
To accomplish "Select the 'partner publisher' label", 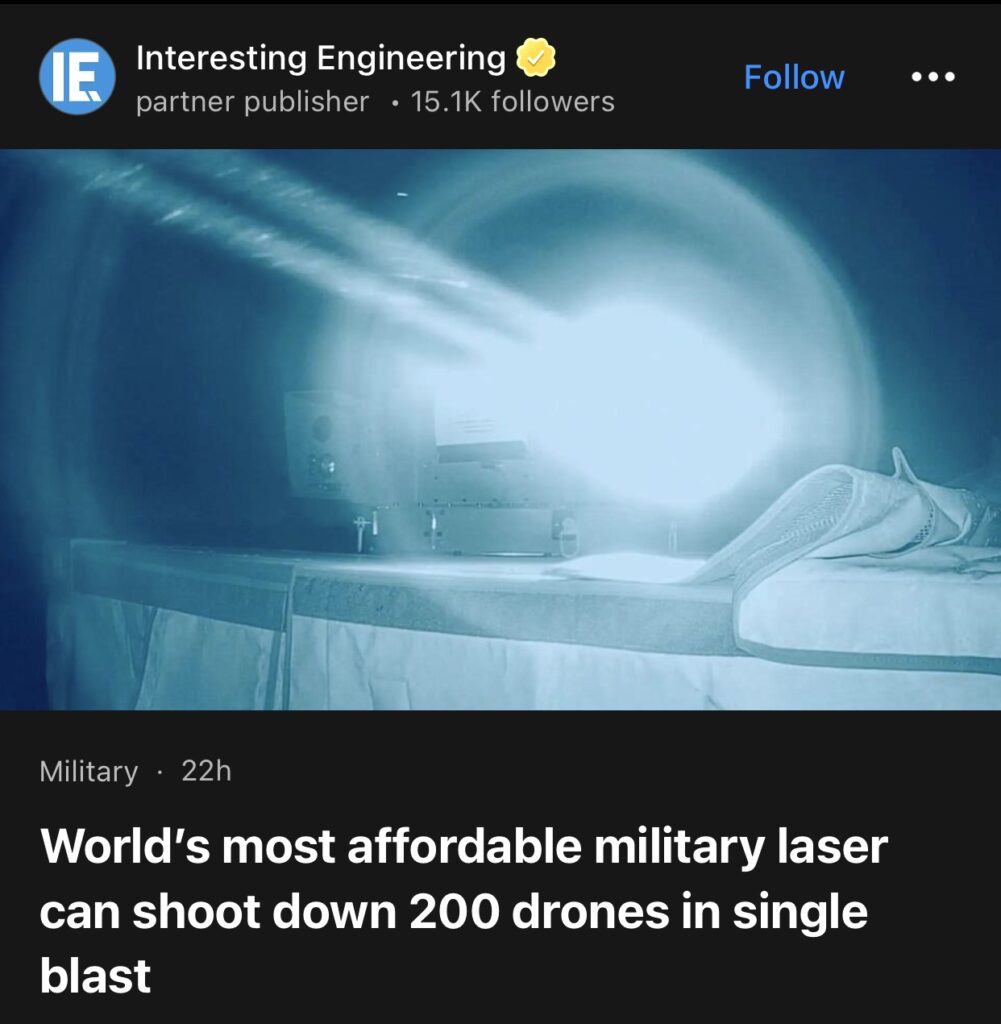I will 252,102.
